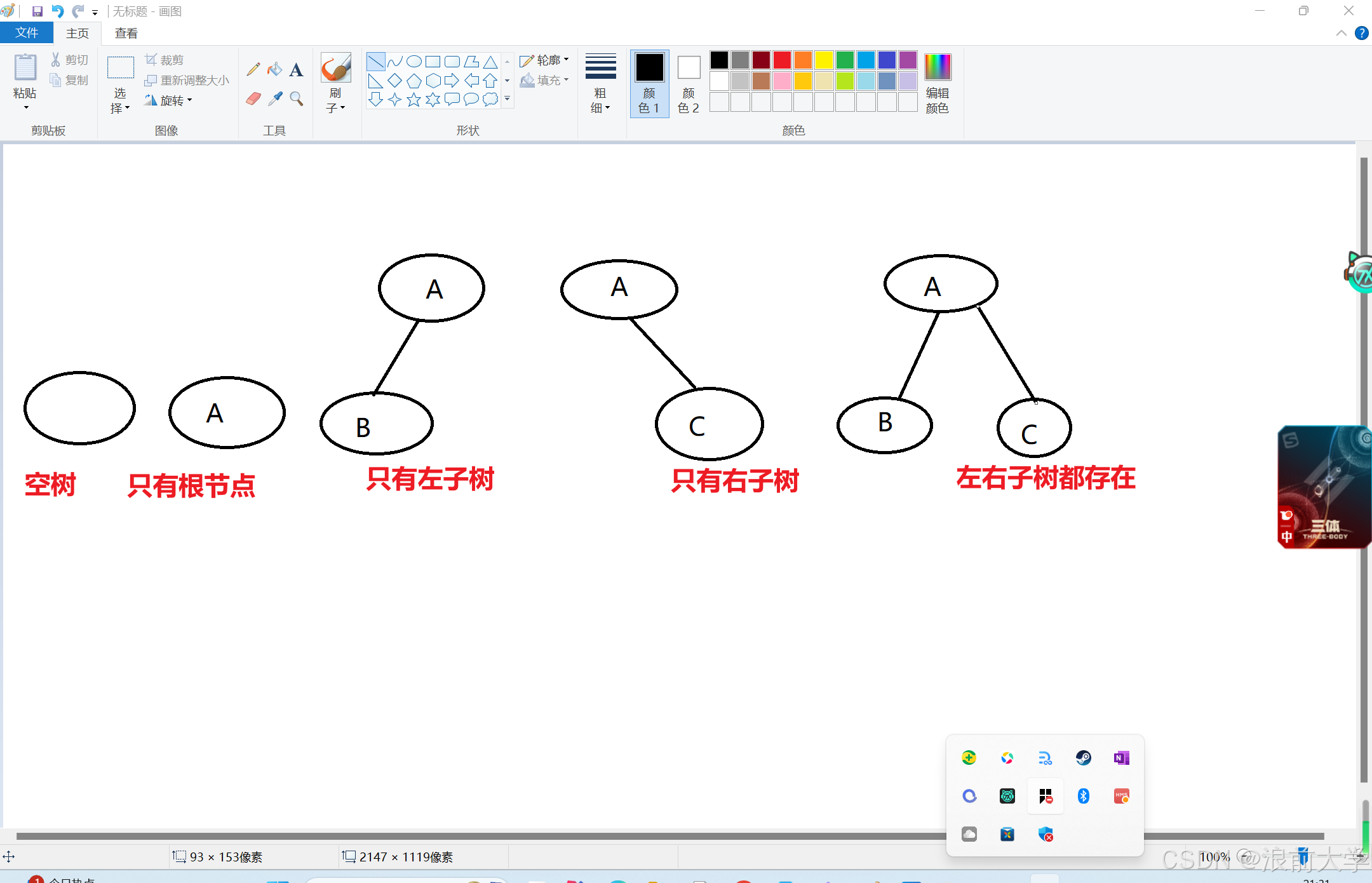The image size is (1372, 883).
Task: Open the 文件 menu
Action: pos(26,33)
